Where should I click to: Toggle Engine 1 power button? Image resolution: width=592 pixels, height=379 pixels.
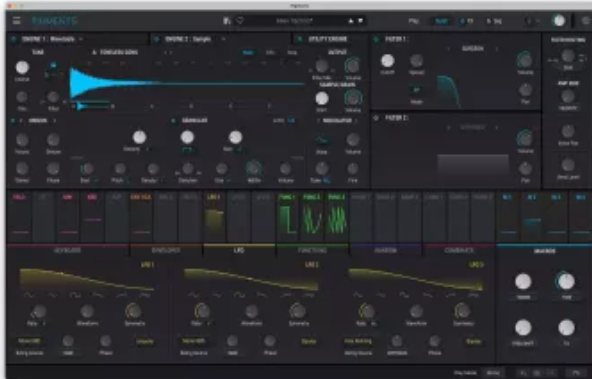pos(14,39)
